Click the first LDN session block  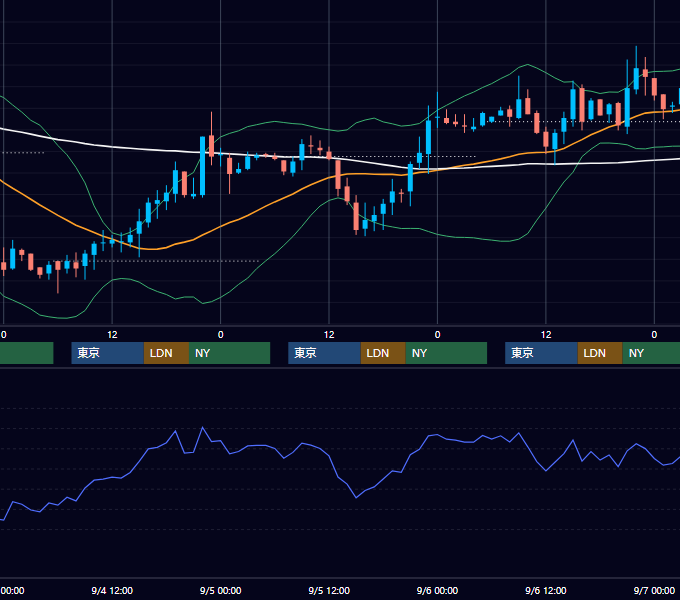(166, 353)
